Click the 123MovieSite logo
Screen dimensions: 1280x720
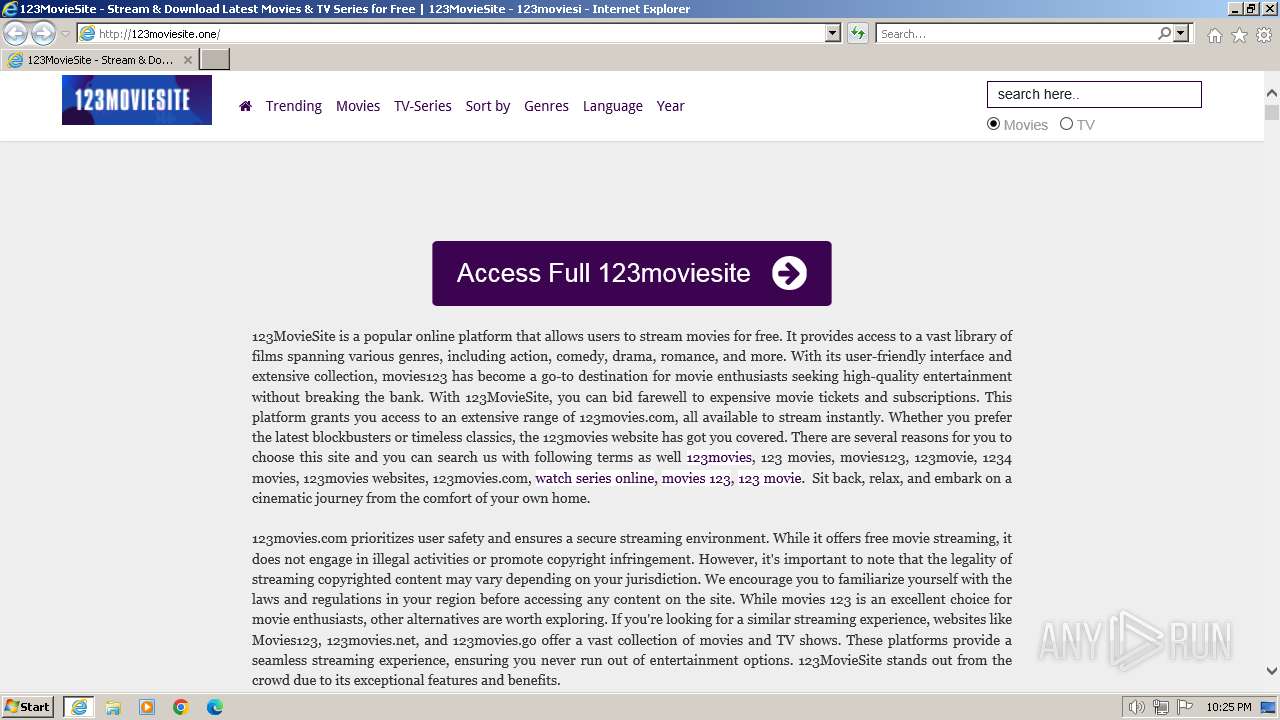(x=137, y=100)
